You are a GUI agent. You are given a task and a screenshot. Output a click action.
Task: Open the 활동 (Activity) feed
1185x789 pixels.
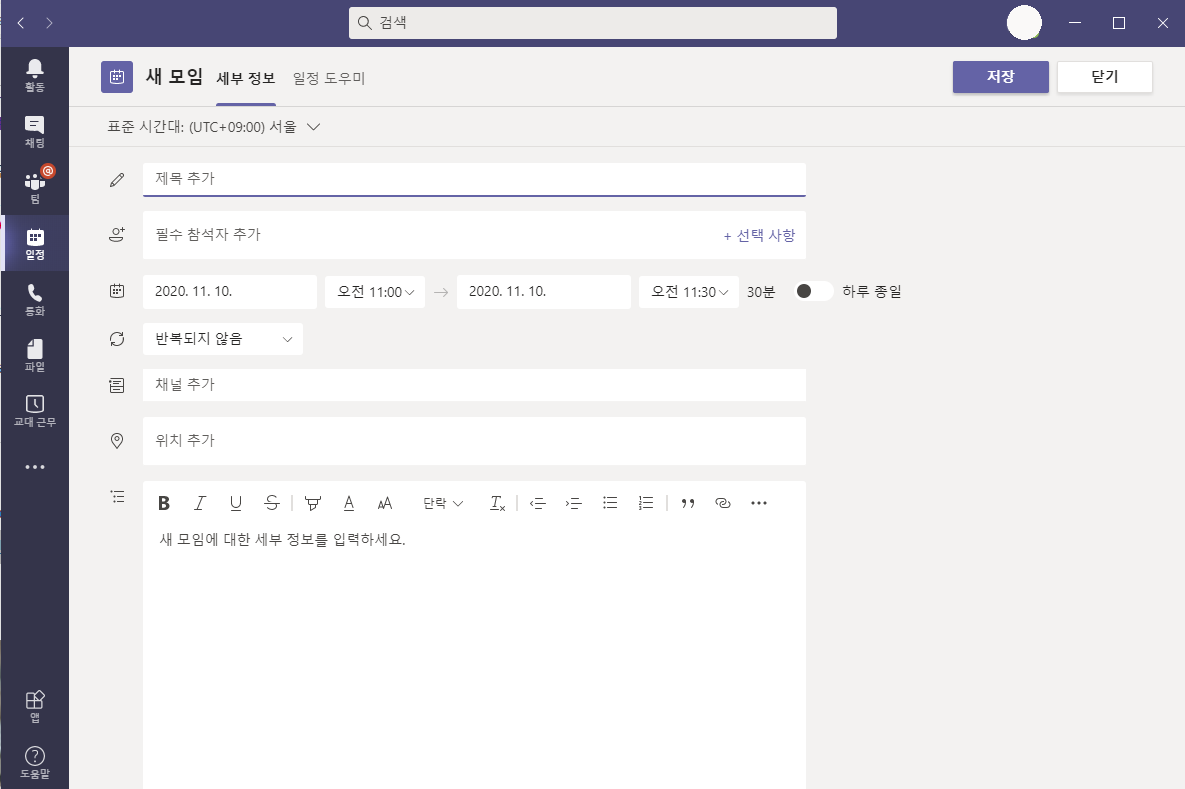pyautogui.click(x=35, y=76)
